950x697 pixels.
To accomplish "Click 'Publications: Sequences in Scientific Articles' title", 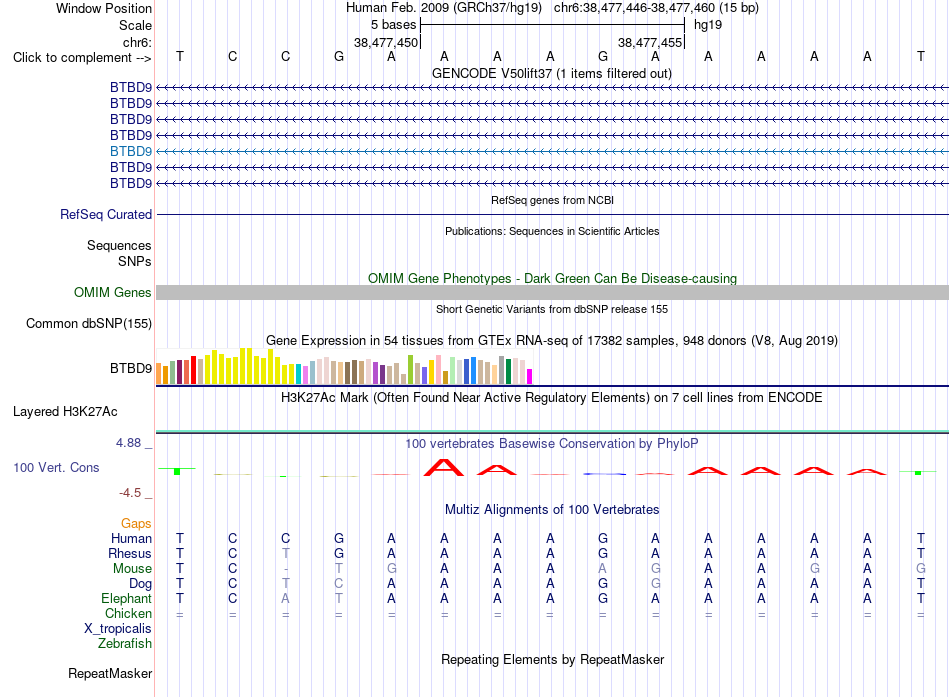I will tap(552, 231).
